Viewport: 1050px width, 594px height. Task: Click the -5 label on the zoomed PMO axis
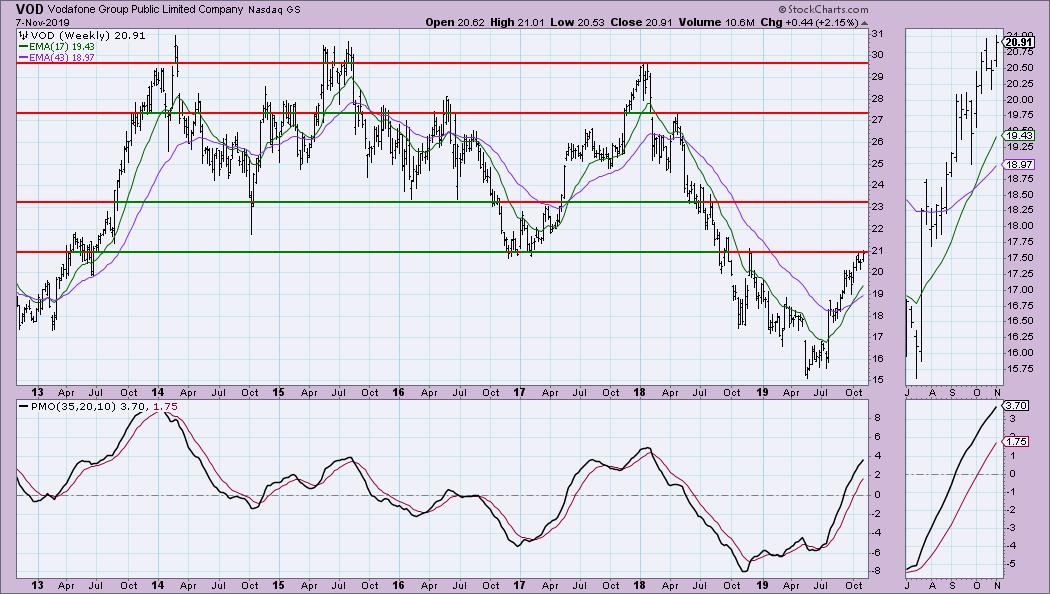coord(1012,563)
